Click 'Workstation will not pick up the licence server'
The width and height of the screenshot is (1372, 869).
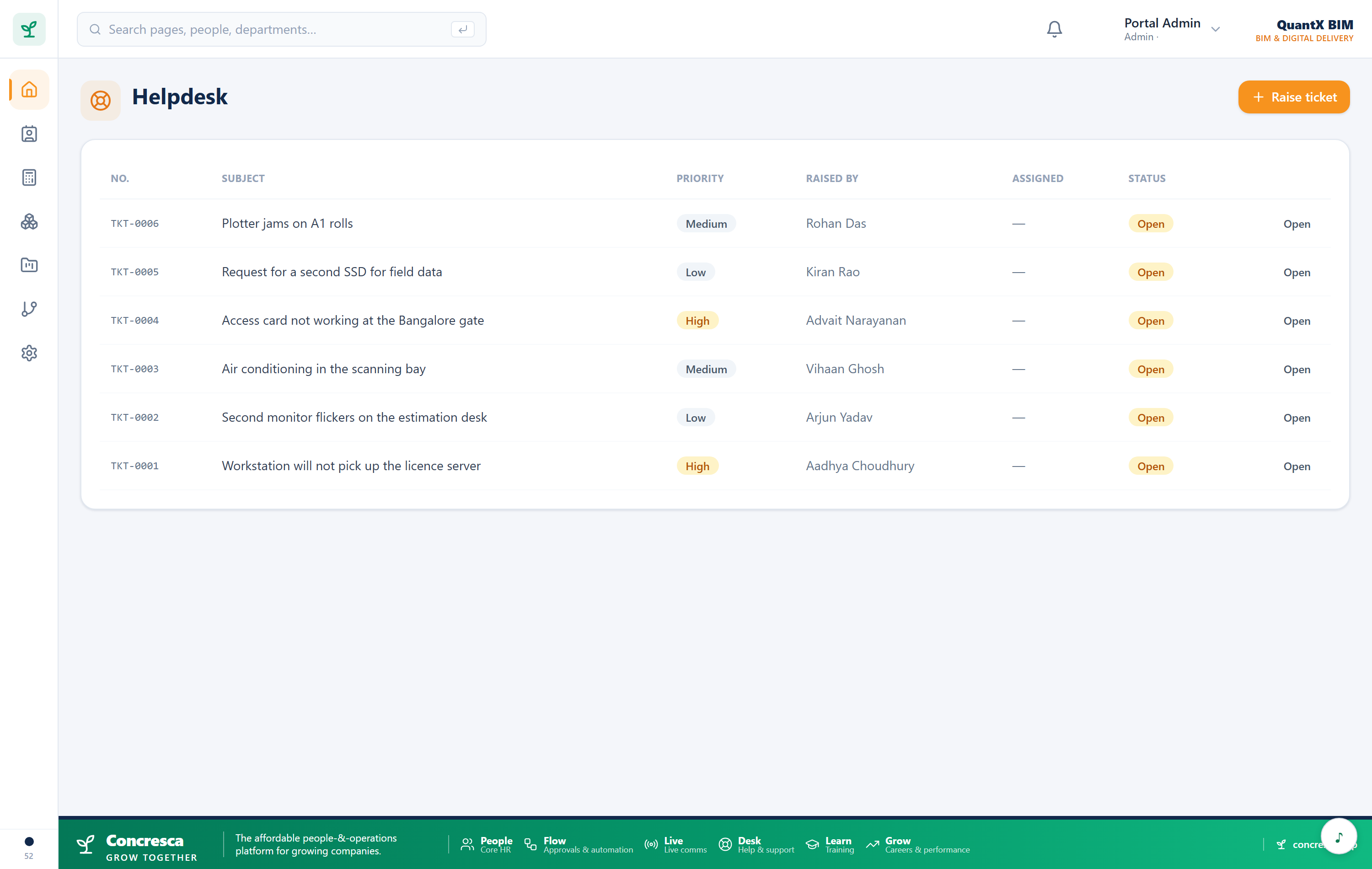tap(351, 466)
